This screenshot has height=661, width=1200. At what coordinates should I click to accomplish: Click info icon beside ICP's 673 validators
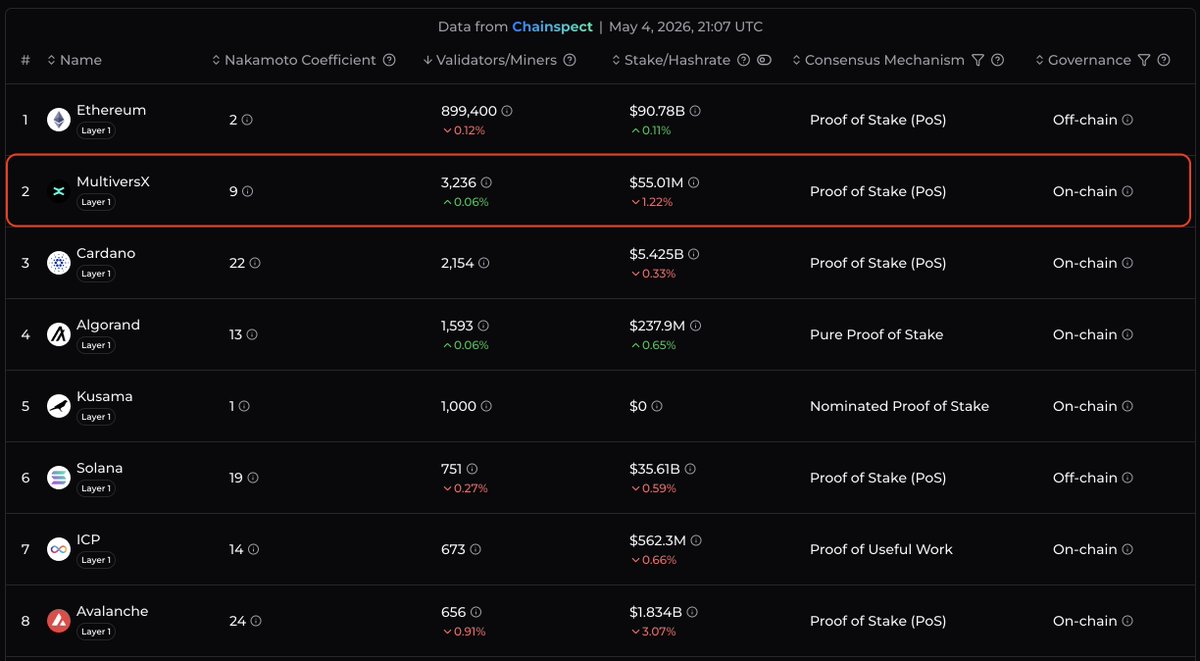pos(475,549)
